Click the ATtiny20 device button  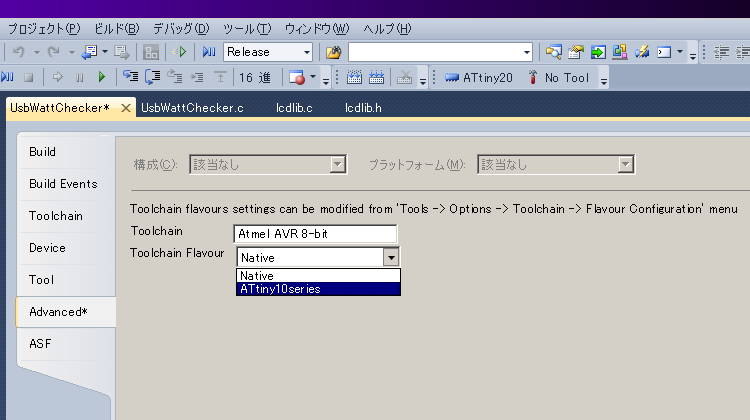tap(479, 77)
